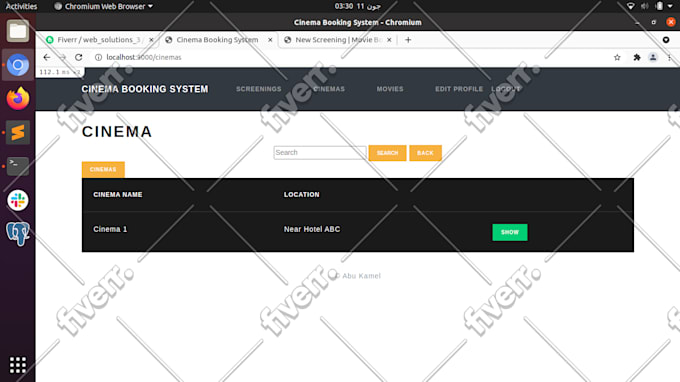Click the Wi-Fi status icon
The width and height of the screenshot is (680, 382).
[631, 6]
